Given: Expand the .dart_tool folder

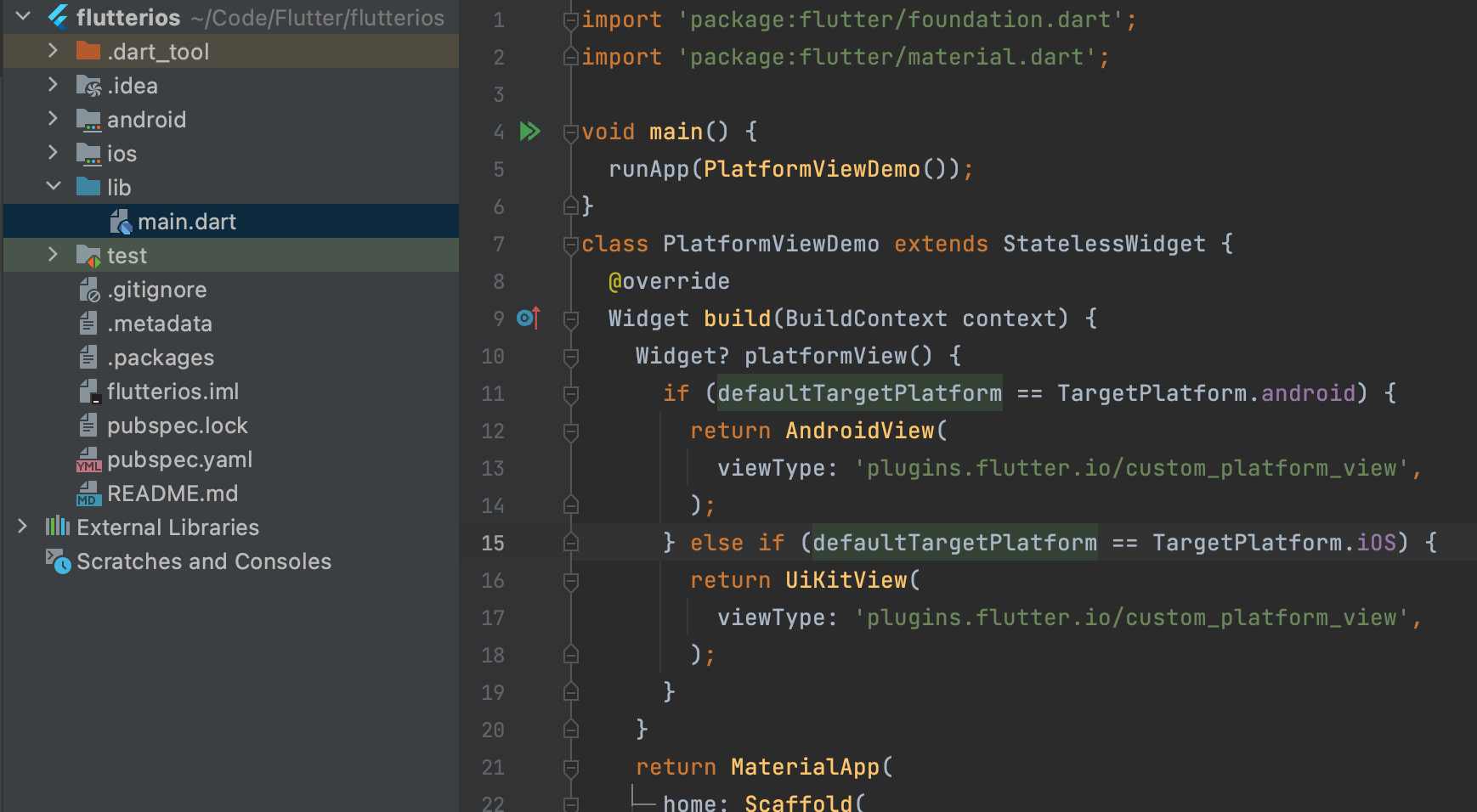Looking at the screenshot, I should 53,51.
